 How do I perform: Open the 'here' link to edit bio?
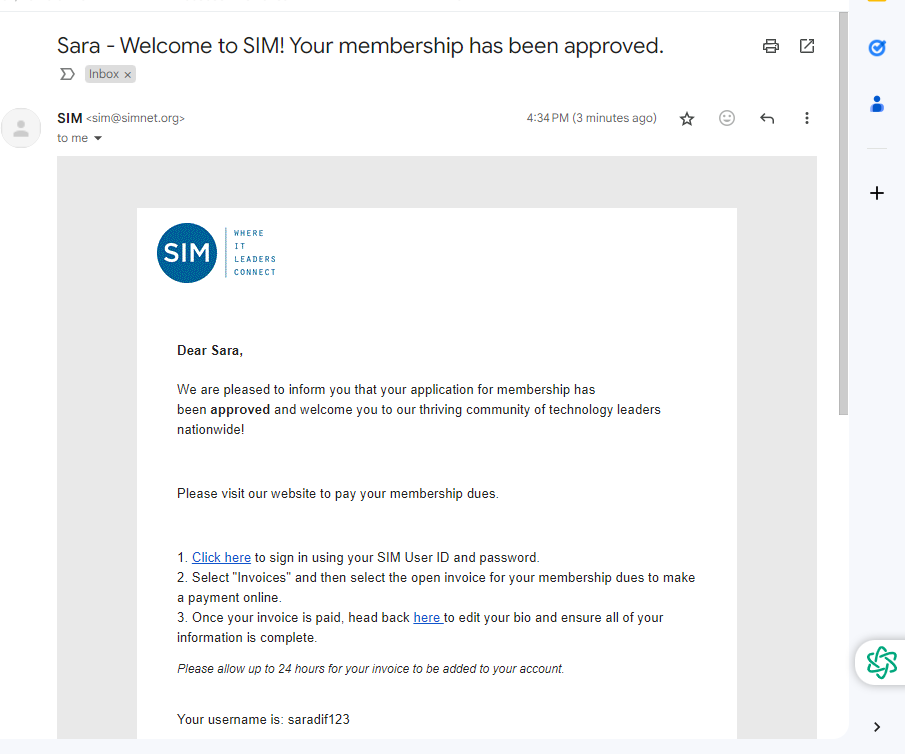428,618
